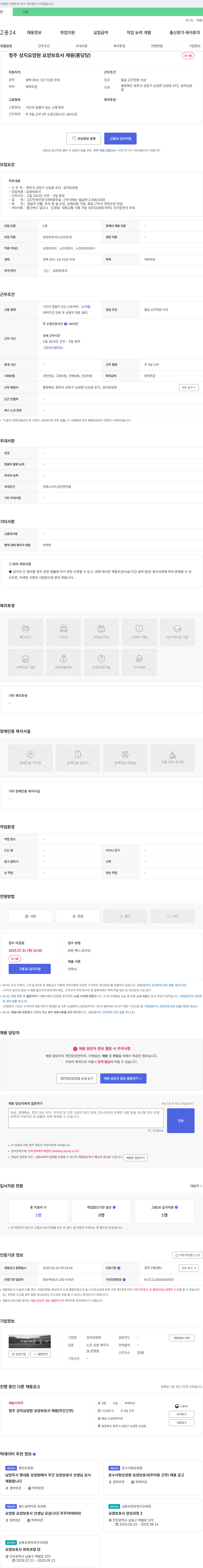Click info icon beside 인증기관 label
This screenshot has width=203, height=1568.
118,1267
